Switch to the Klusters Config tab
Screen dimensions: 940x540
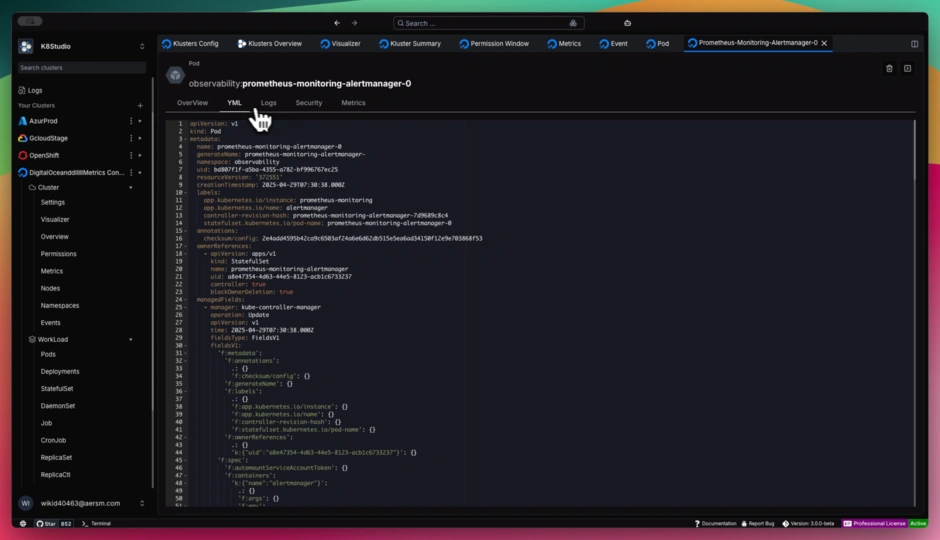point(190,44)
